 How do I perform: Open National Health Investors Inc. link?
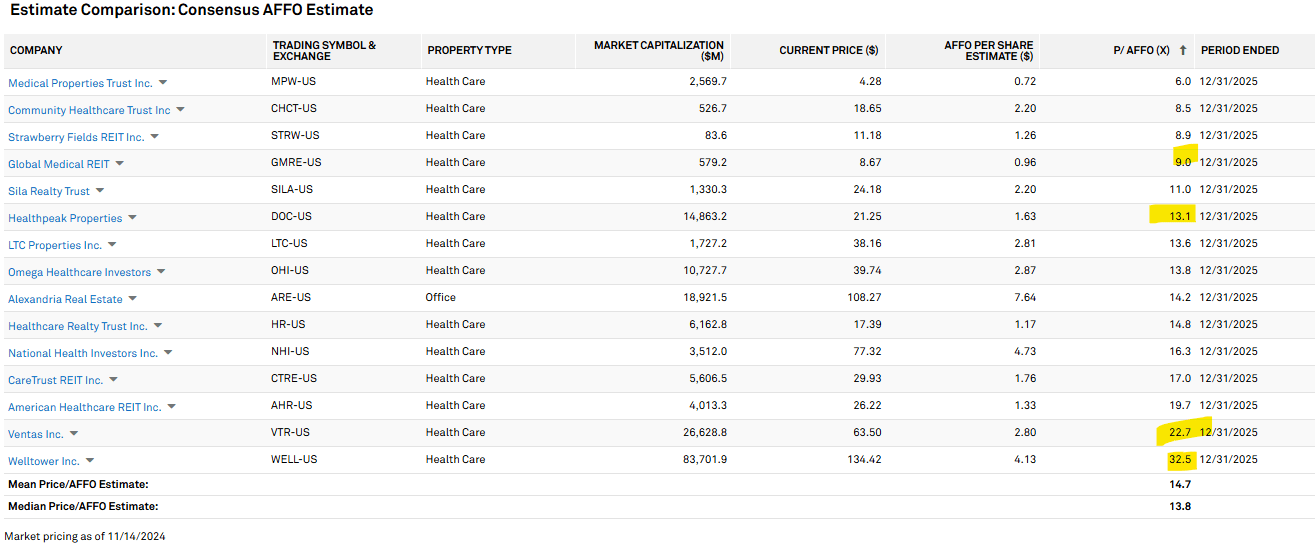click(83, 353)
